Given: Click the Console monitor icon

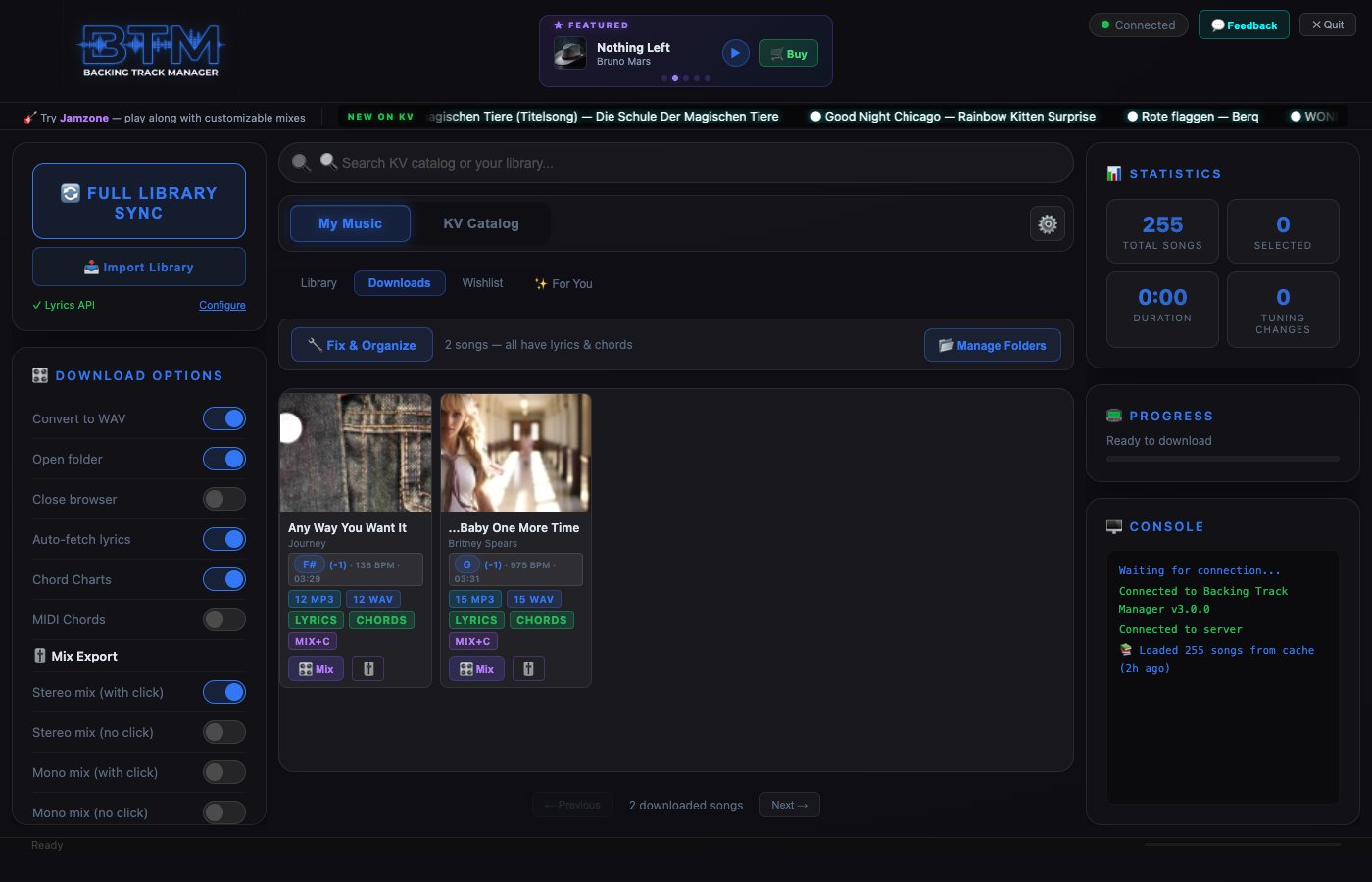Looking at the screenshot, I should tap(1114, 526).
